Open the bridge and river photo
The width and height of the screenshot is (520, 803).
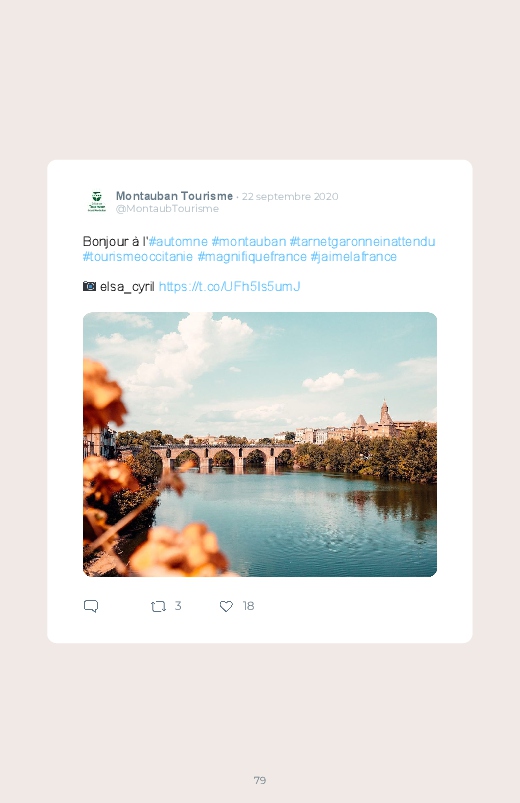point(260,445)
